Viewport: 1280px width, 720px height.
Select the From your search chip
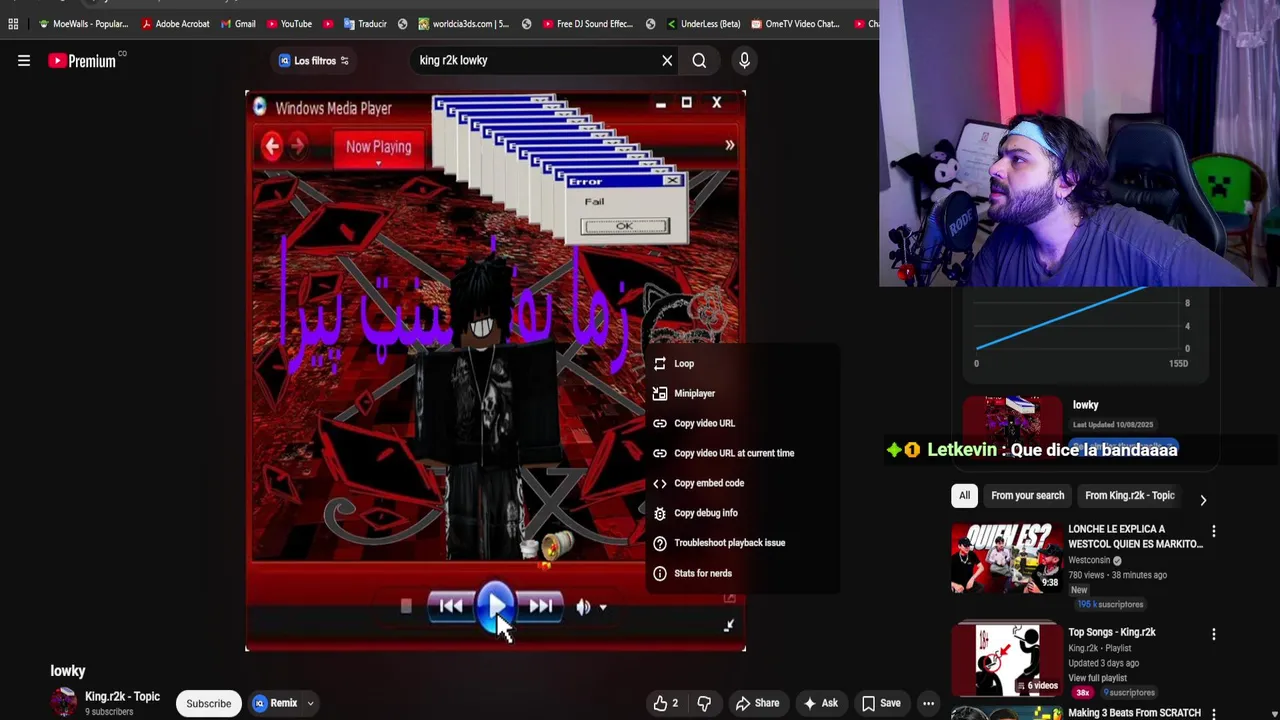tap(1027, 495)
